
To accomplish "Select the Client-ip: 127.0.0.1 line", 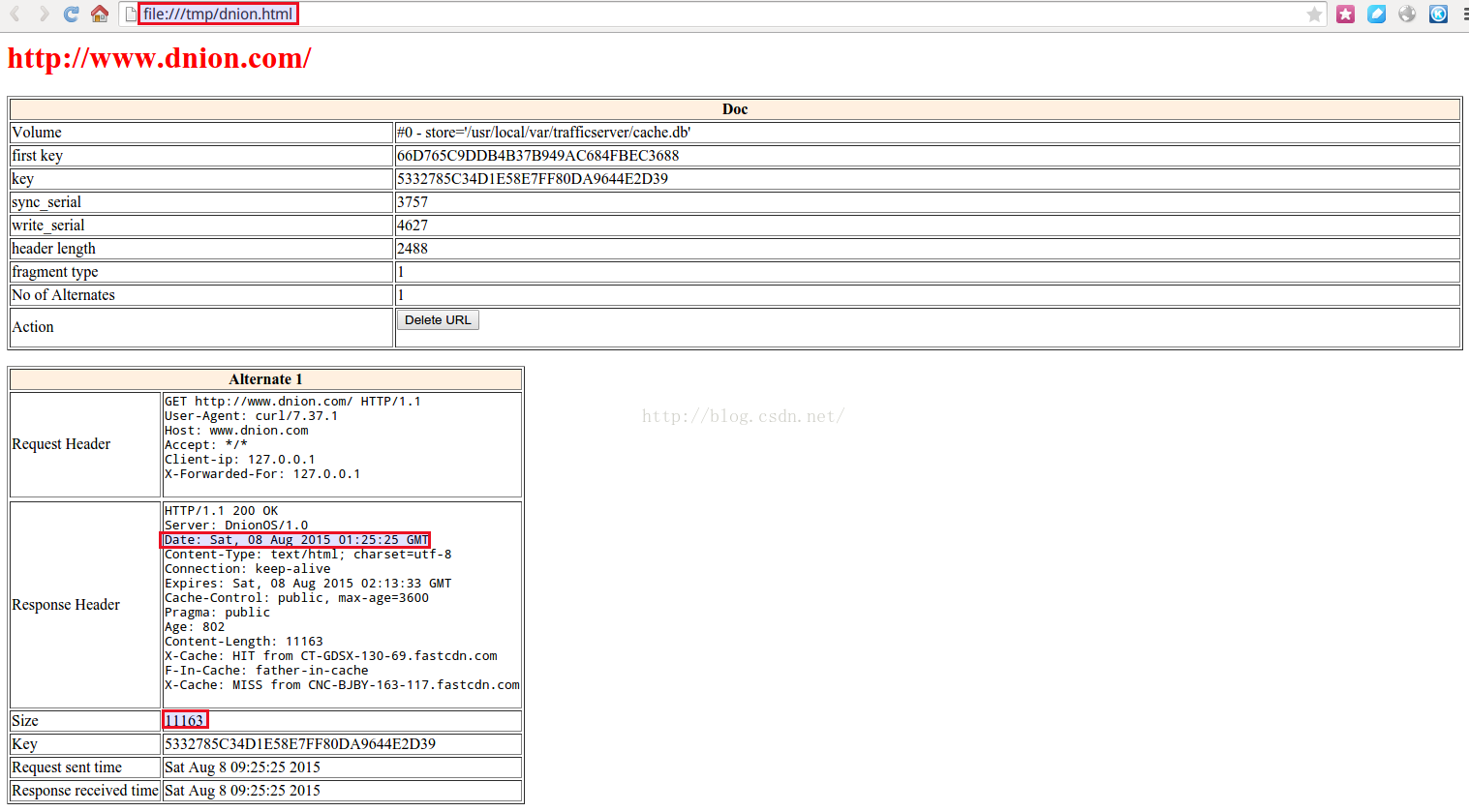I will tap(240, 460).
